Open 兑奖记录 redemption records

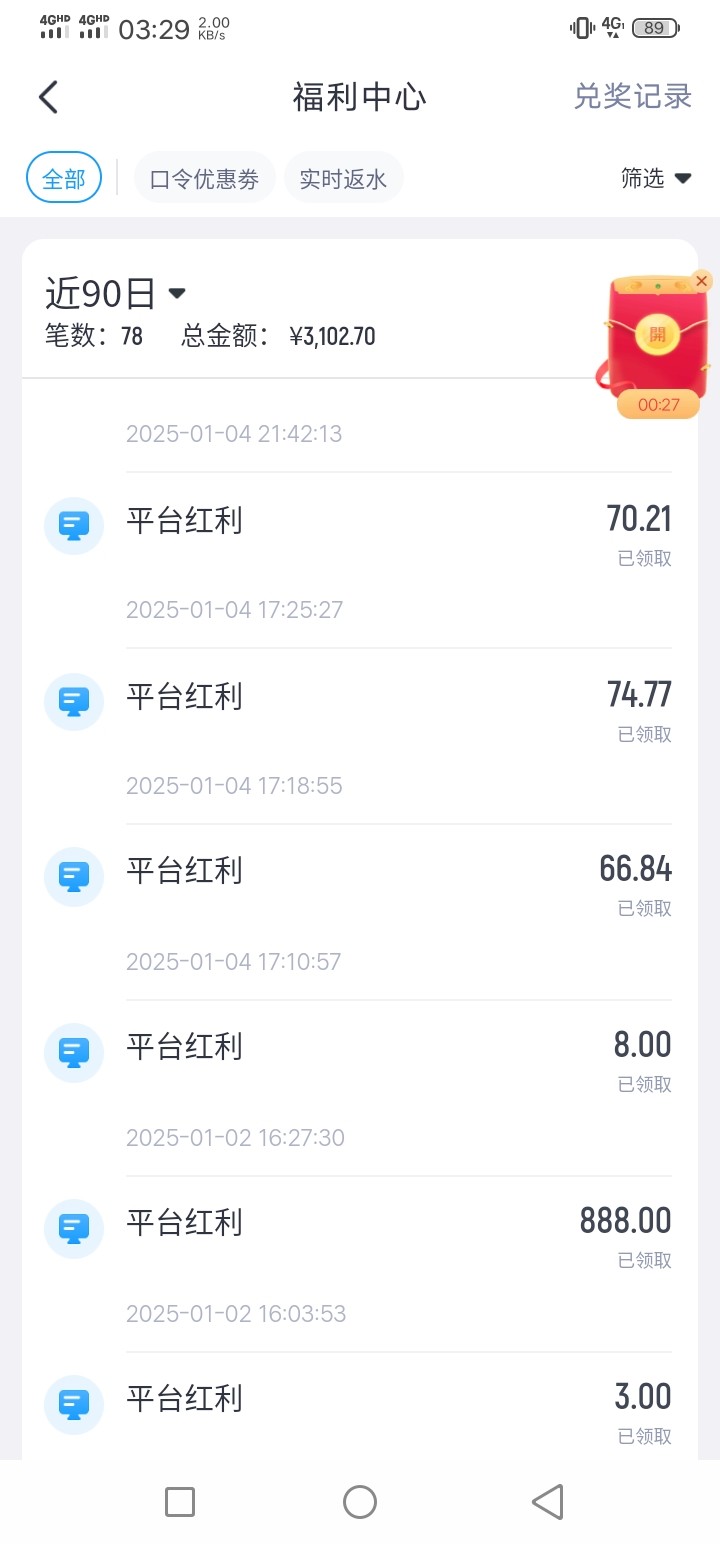tap(632, 97)
